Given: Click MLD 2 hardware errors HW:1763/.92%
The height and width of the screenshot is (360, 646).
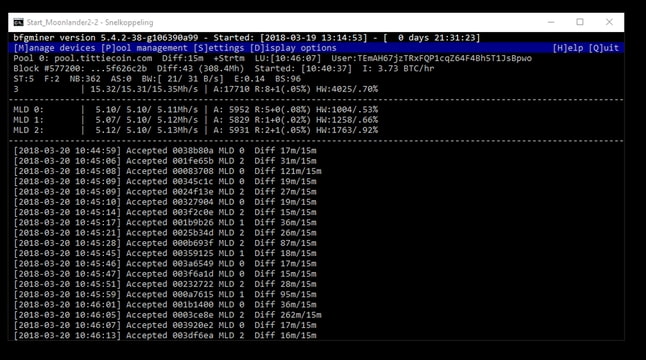Looking at the screenshot, I should 347,130.
